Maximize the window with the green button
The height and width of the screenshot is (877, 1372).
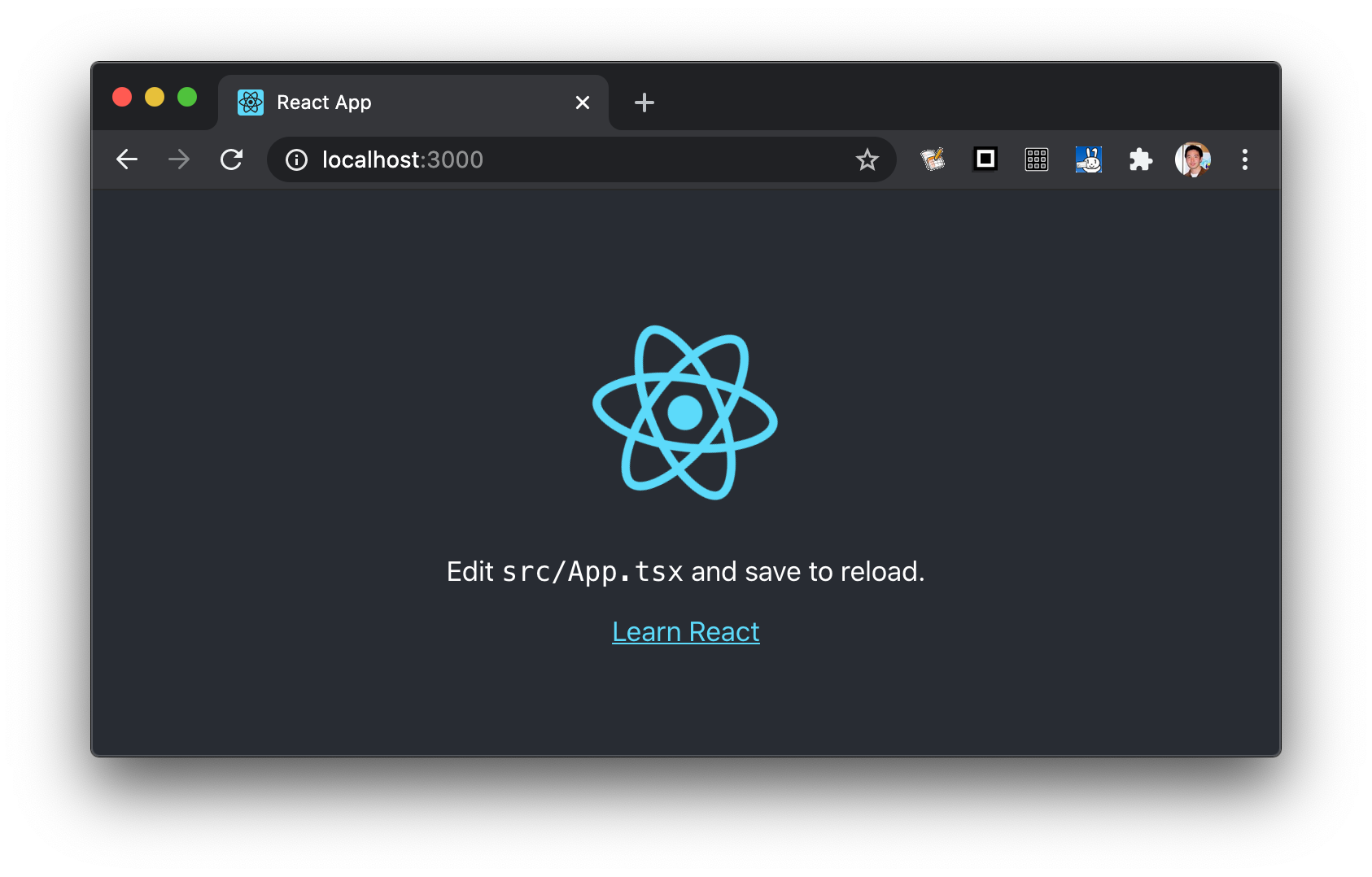187,97
